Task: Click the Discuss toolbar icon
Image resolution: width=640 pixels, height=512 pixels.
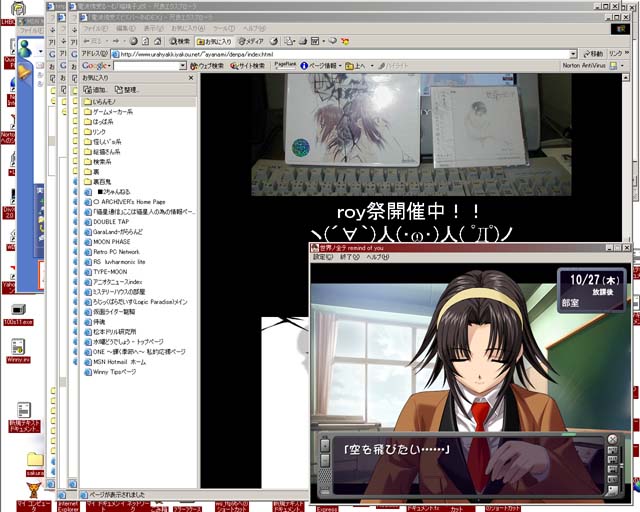Action: click(333, 41)
